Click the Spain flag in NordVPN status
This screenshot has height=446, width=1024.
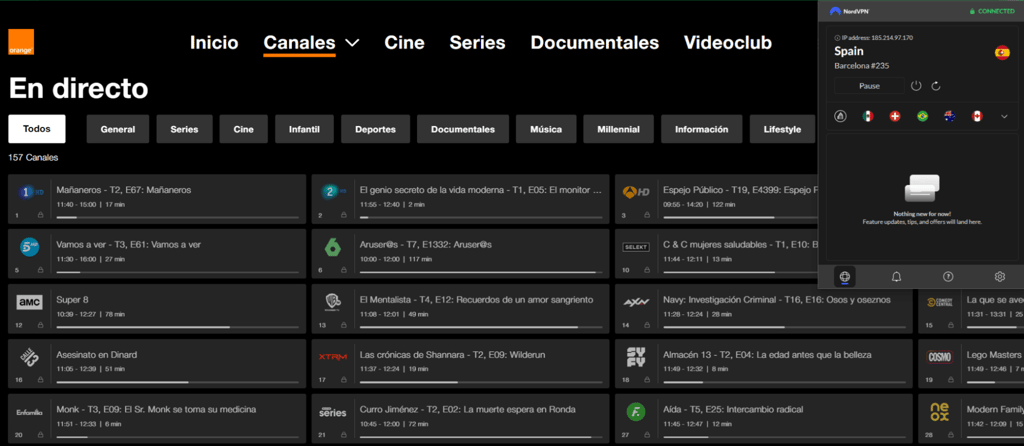point(1002,53)
